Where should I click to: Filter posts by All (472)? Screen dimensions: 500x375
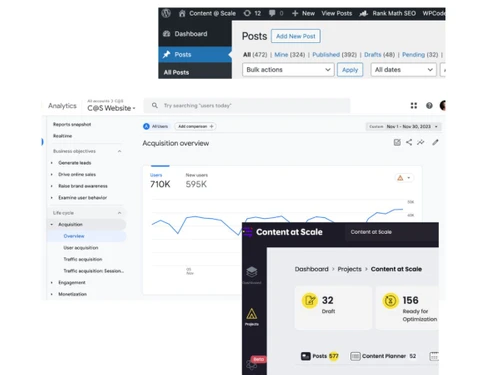[x=255, y=55]
